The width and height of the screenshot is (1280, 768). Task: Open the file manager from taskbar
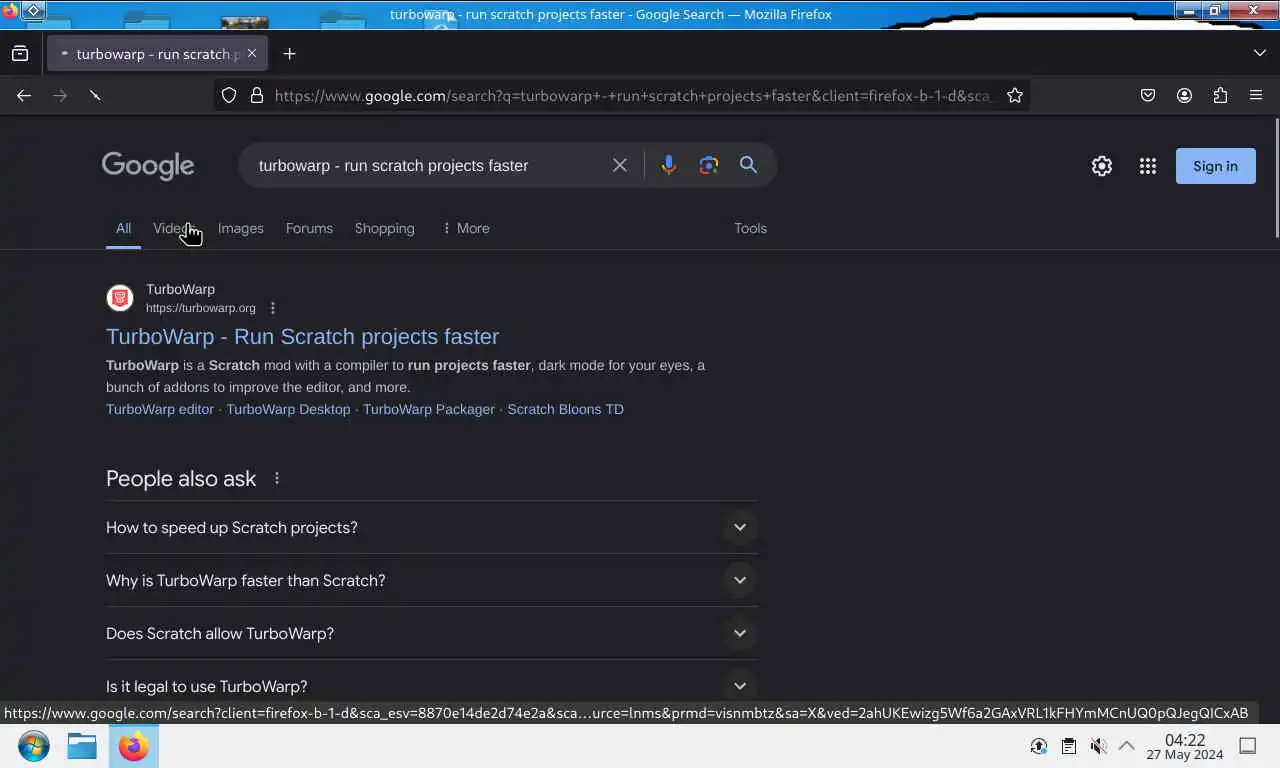82,746
